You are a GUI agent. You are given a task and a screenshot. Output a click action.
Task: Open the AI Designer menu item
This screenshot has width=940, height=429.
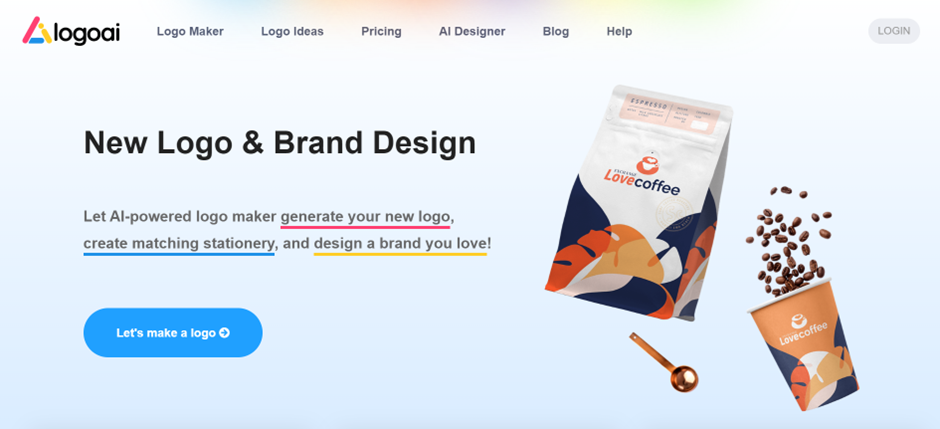[x=472, y=31]
